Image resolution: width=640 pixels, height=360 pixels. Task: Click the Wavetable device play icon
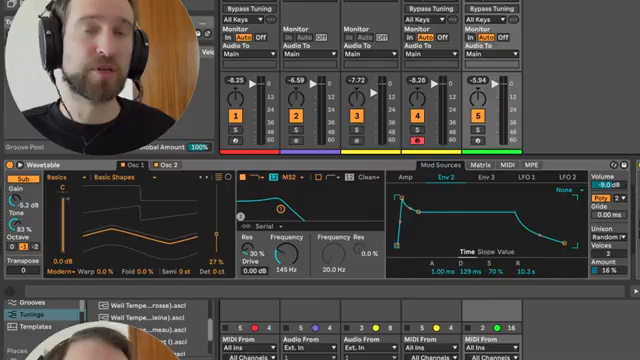(x=20, y=165)
